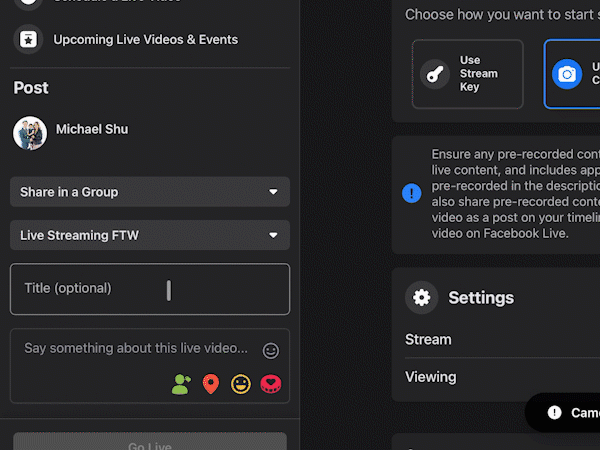The height and width of the screenshot is (450, 600).
Task: Open the Share in a Group dropdown
Action: point(150,192)
